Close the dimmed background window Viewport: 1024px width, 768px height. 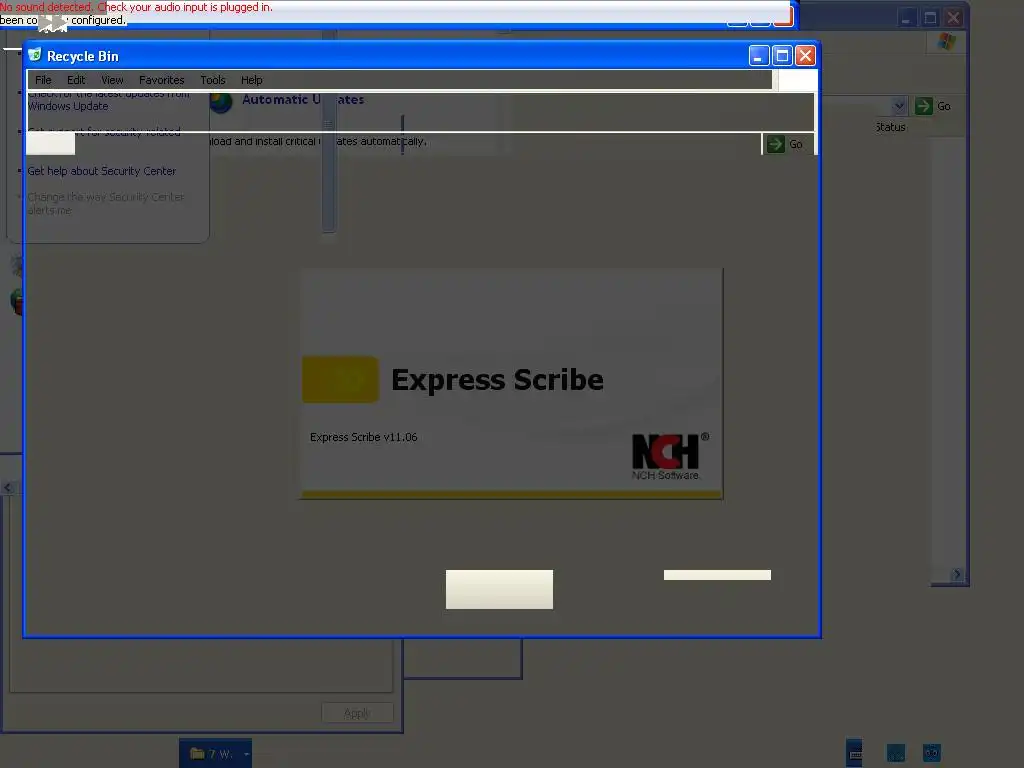click(x=953, y=18)
